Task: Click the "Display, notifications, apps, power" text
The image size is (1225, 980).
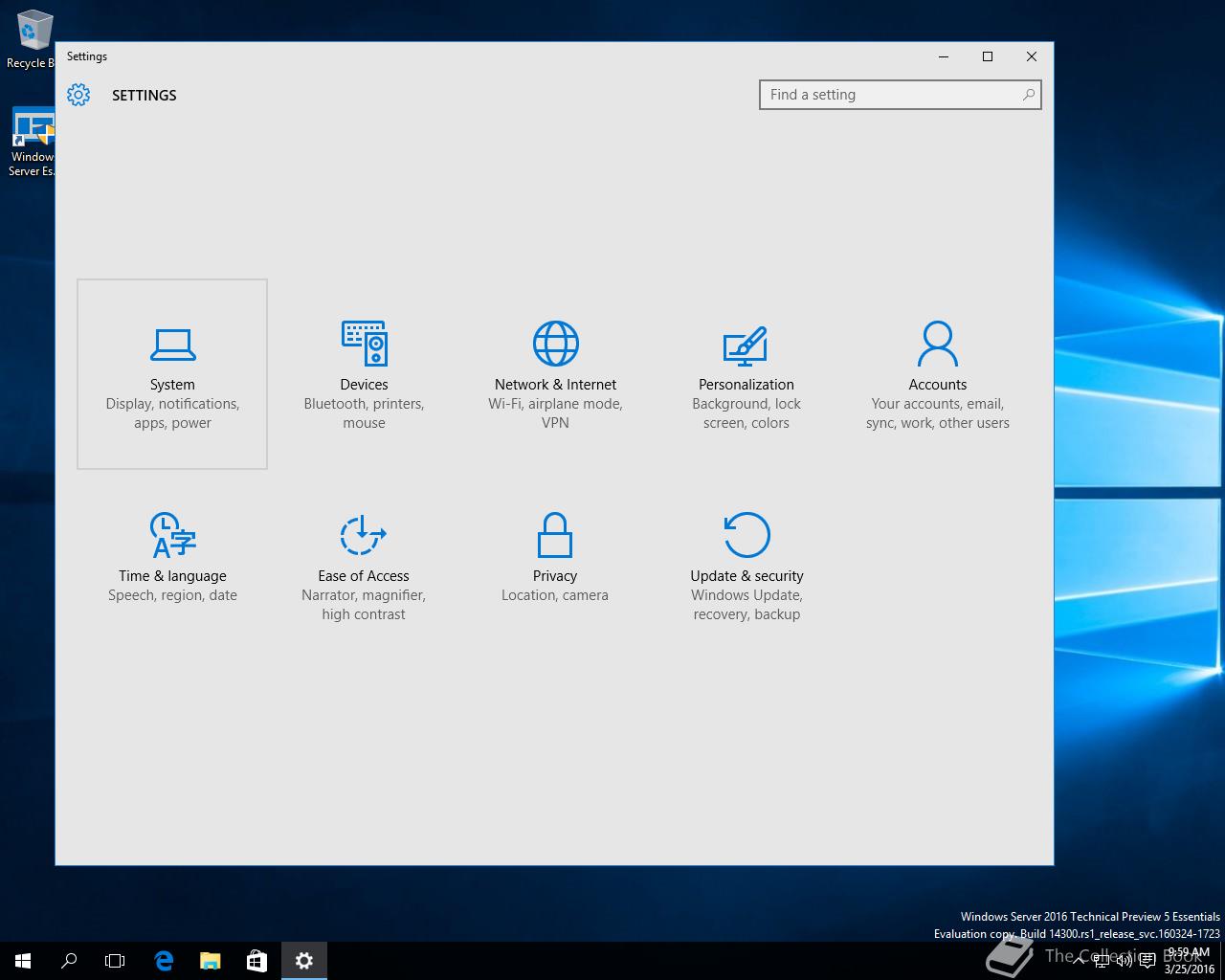Action: click(x=172, y=413)
